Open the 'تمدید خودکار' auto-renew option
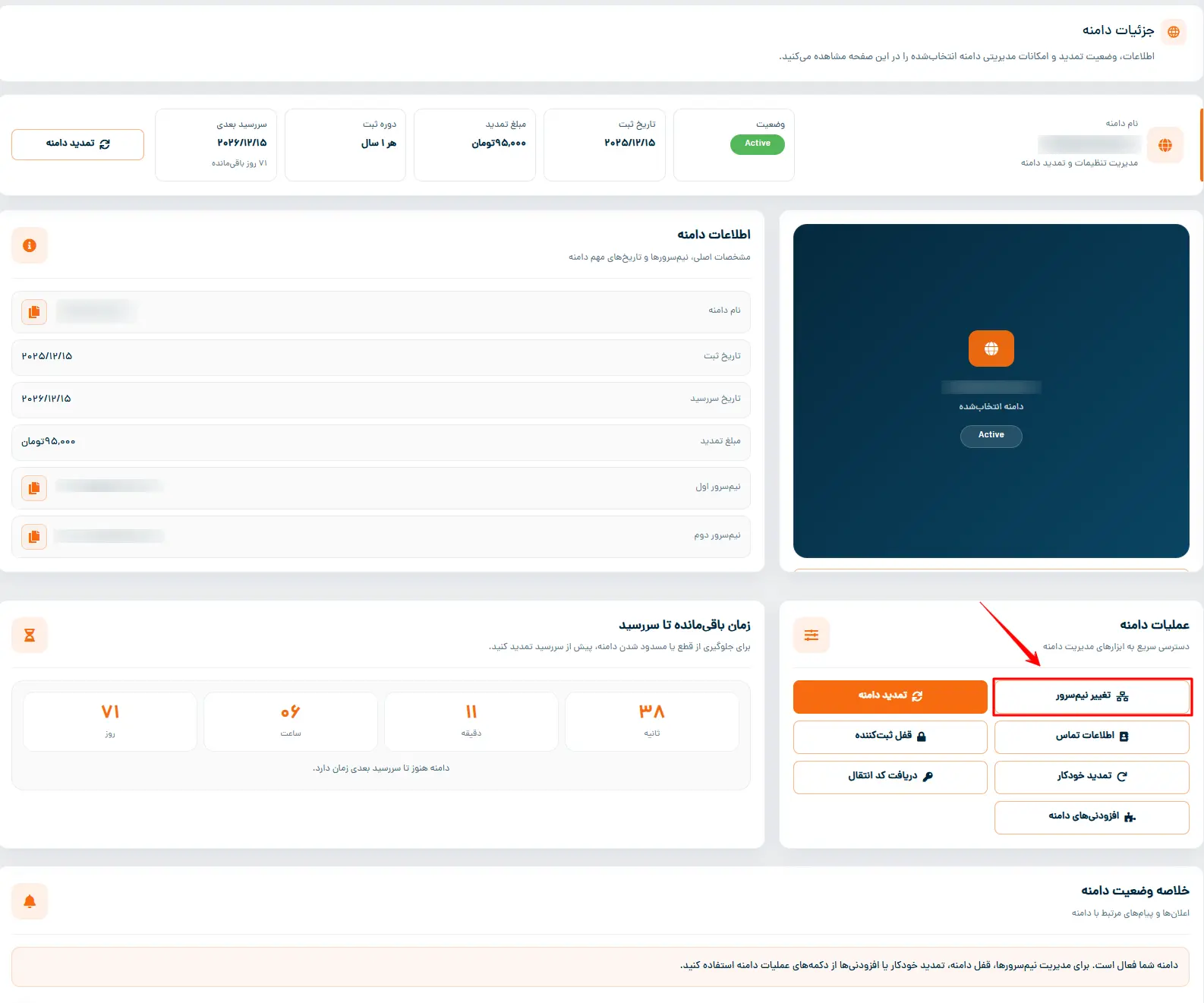 click(x=1092, y=777)
